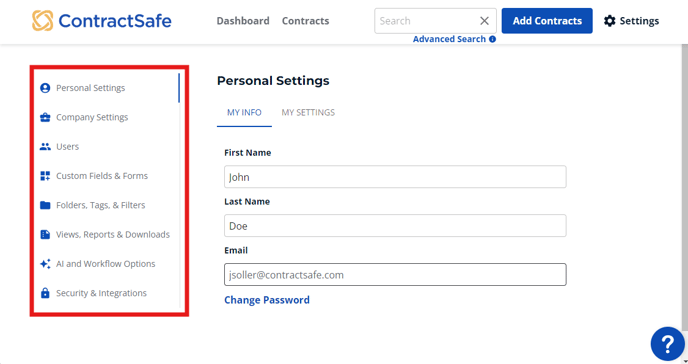
Task: Open Settings via the gear icon
Action: click(609, 21)
